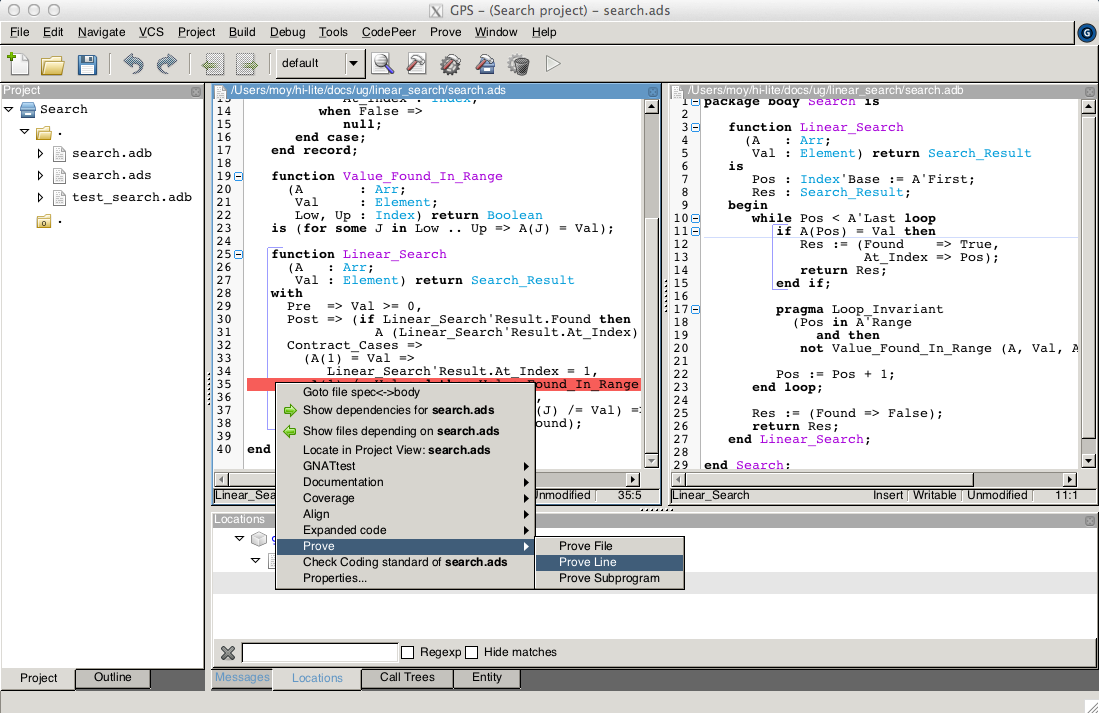This screenshot has width=1099, height=713.
Task: Enable the Regexp checkbox
Action: pyautogui.click(x=407, y=652)
